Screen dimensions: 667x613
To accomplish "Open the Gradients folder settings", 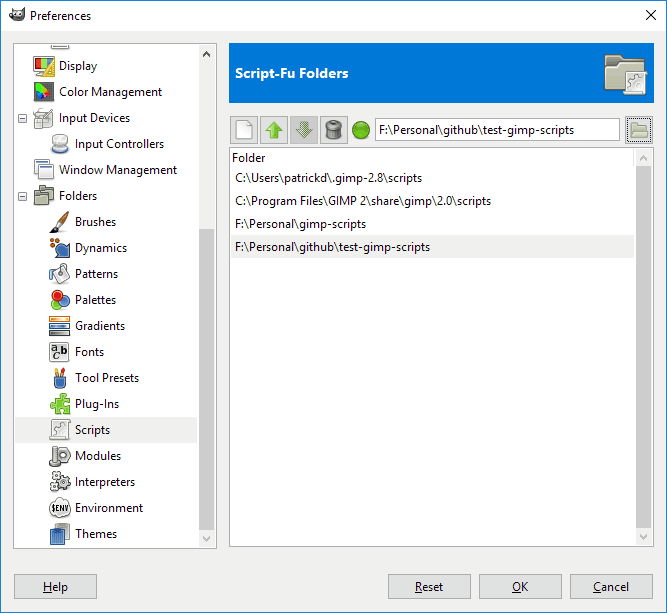I will click(100, 326).
